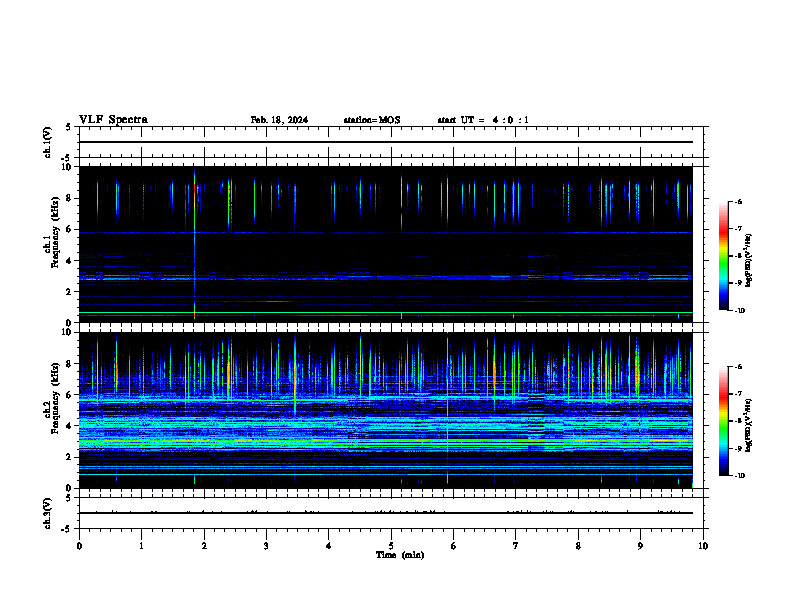This screenshot has height=612, width=792.
Task: Click the ch.1 colorbar "log(PSD)(V²/Hz)" label
Action: pos(749,260)
